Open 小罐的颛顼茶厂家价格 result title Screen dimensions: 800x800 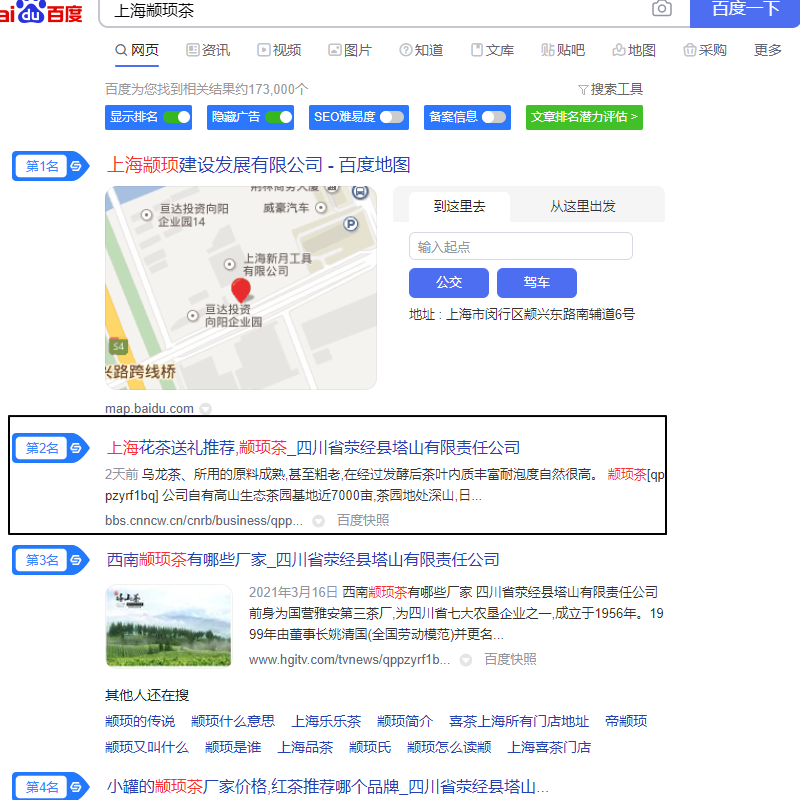[328, 786]
